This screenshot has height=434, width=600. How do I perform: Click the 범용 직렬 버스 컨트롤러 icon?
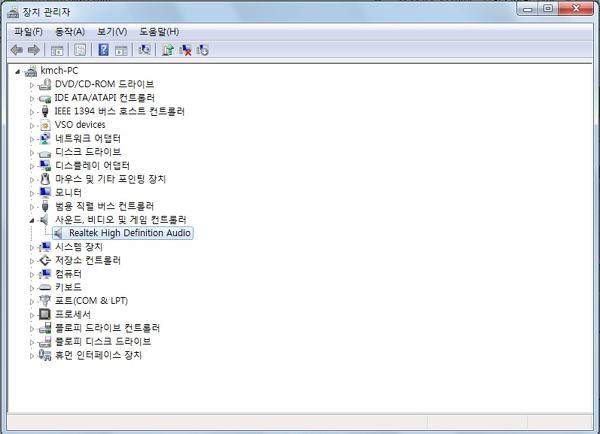pos(45,206)
